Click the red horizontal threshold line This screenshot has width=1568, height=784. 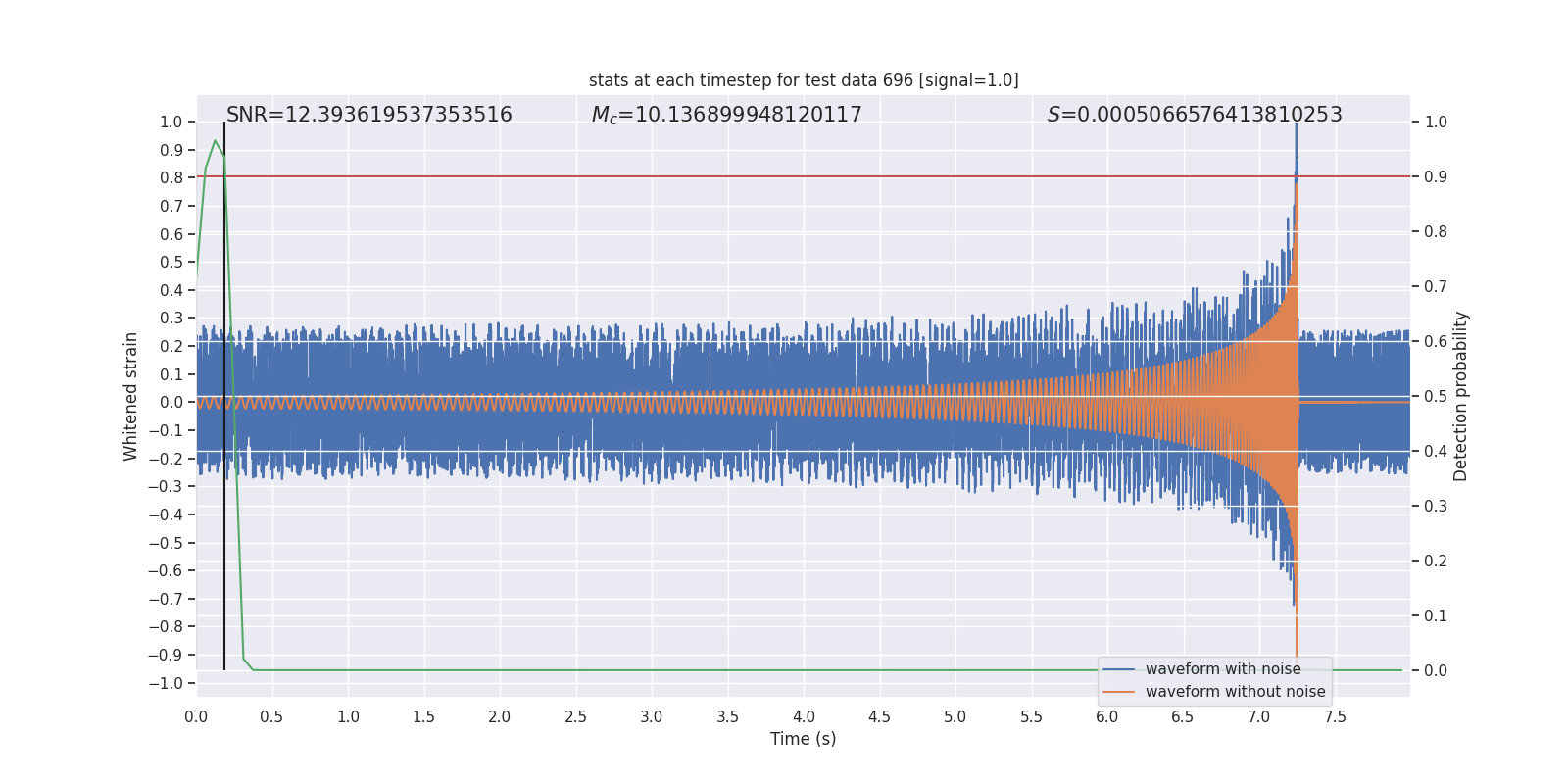point(804,176)
